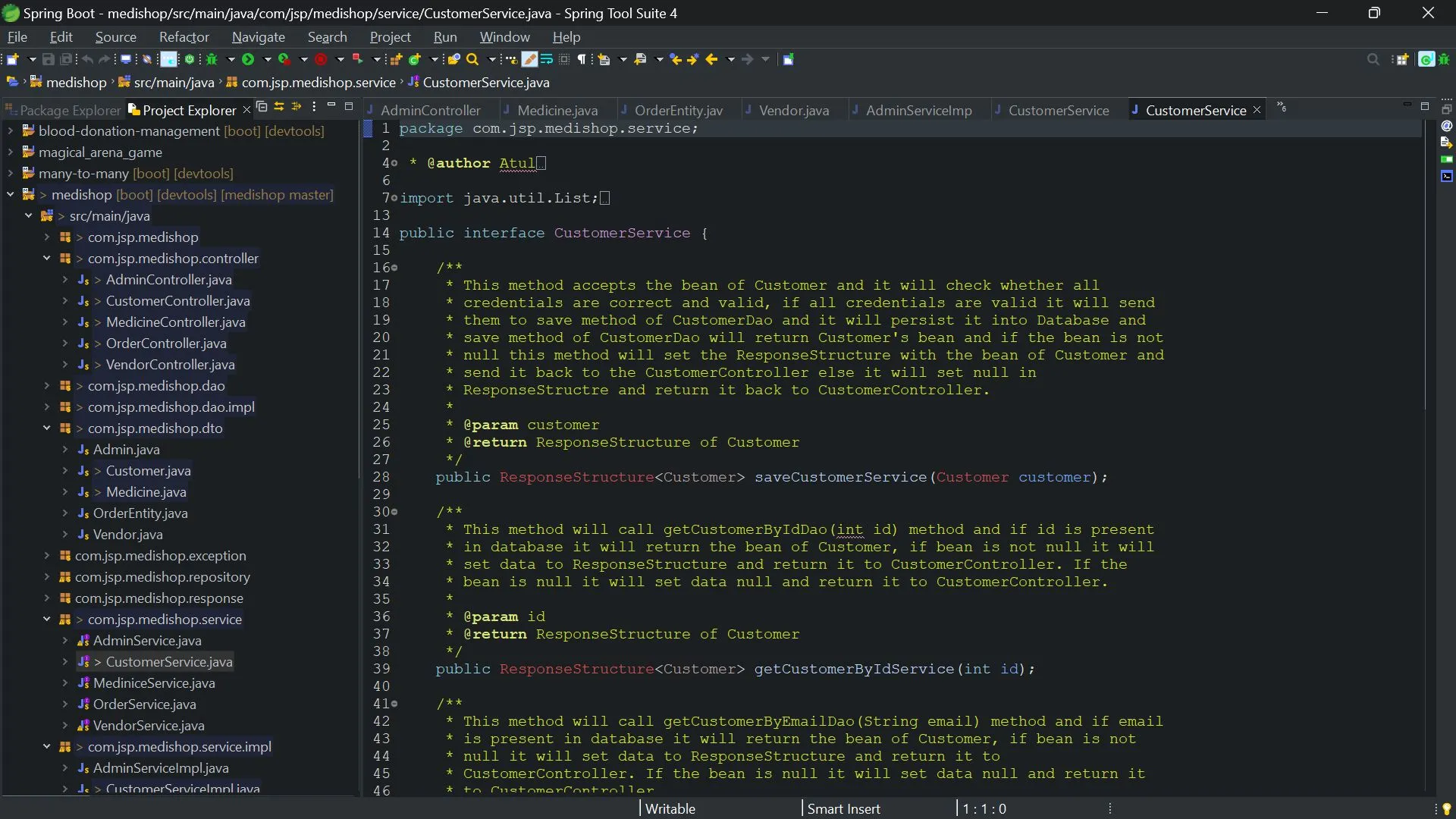The height and width of the screenshot is (819, 1456).
Task: Click the Quick Access search icon top right
Action: point(1373,59)
